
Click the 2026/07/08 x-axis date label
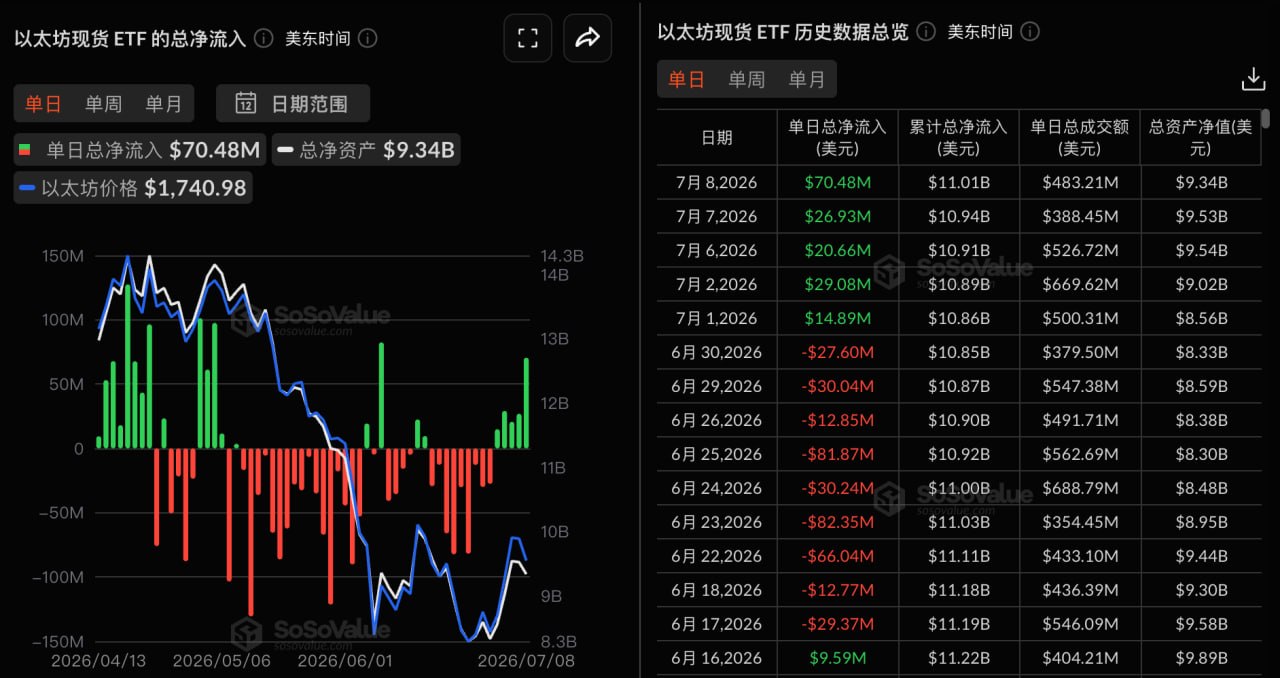(x=526, y=661)
